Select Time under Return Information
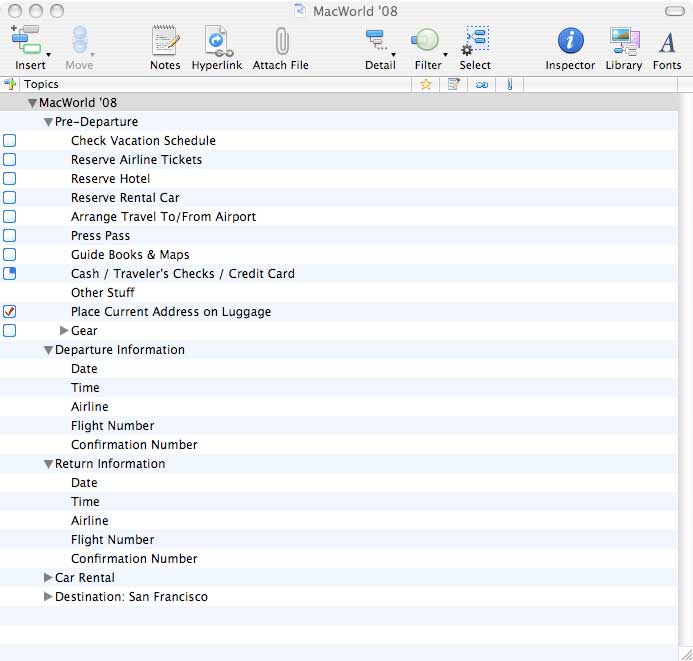693x661 pixels. click(339, 501)
